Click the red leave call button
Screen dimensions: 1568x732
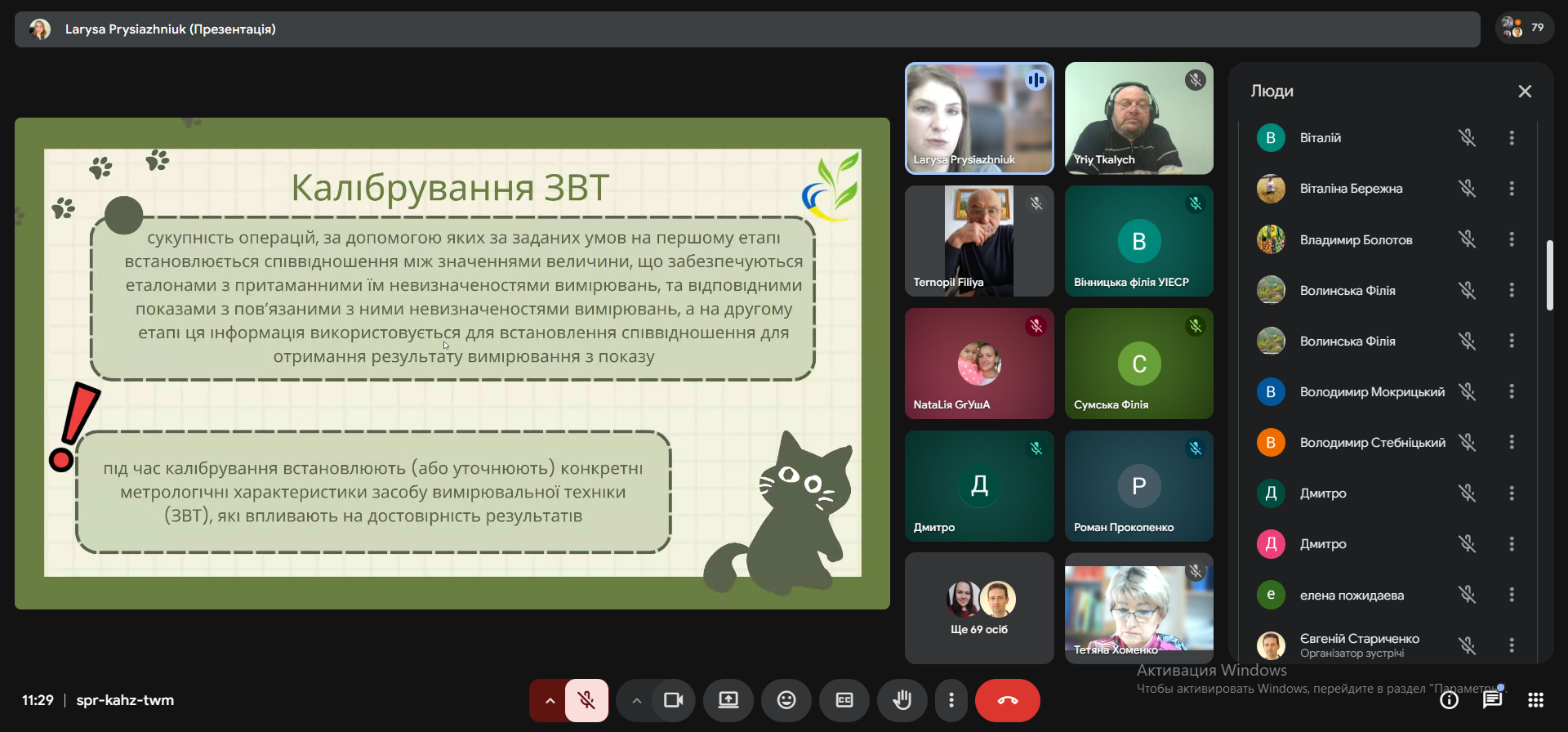click(1007, 700)
